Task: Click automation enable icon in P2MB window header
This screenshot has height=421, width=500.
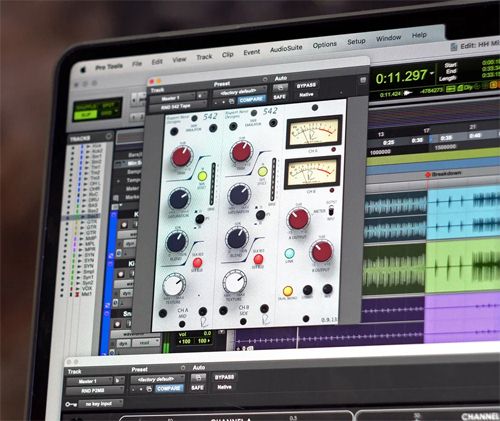Action: [x=198, y=378]
